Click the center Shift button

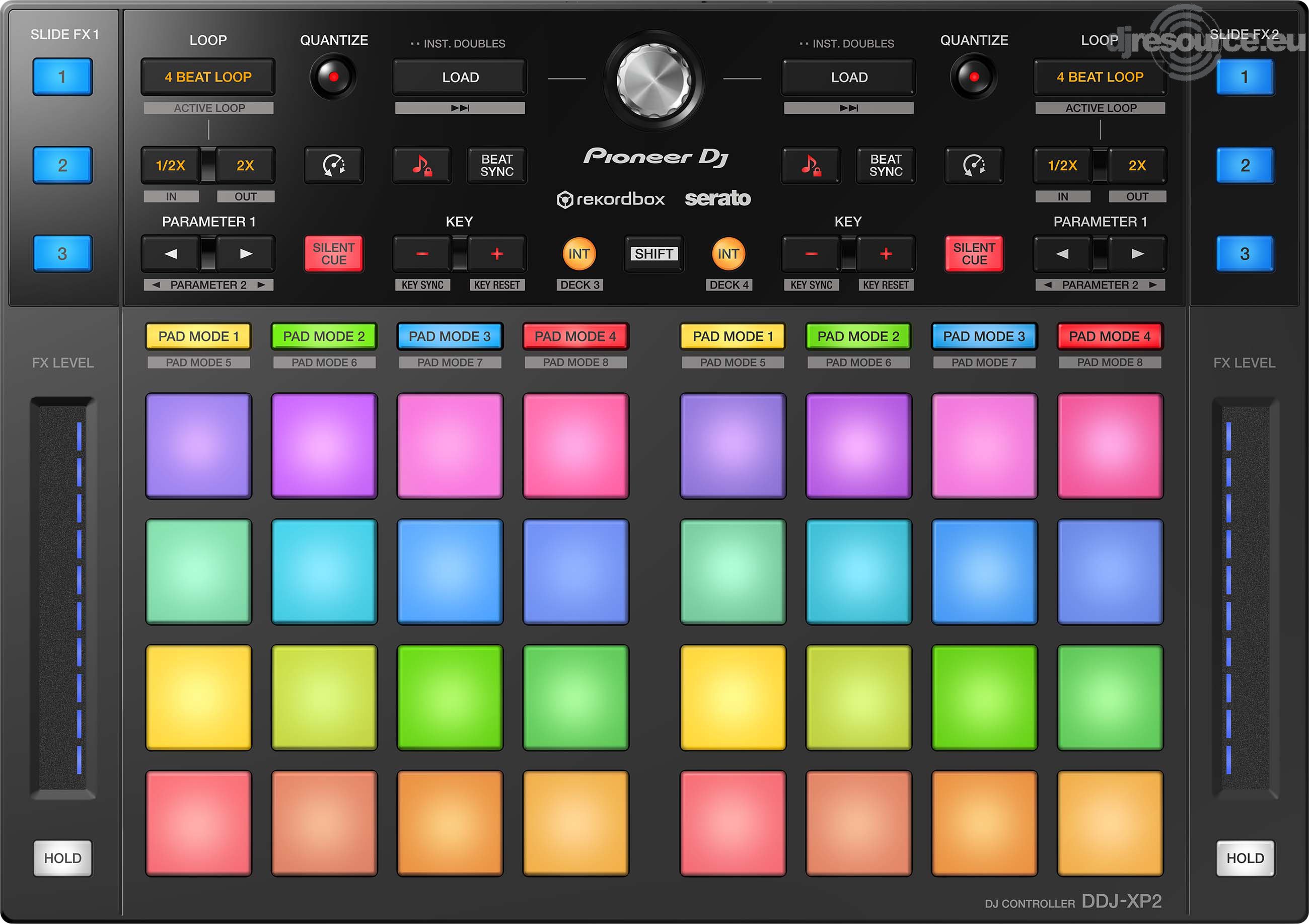[x=654, y=254]
